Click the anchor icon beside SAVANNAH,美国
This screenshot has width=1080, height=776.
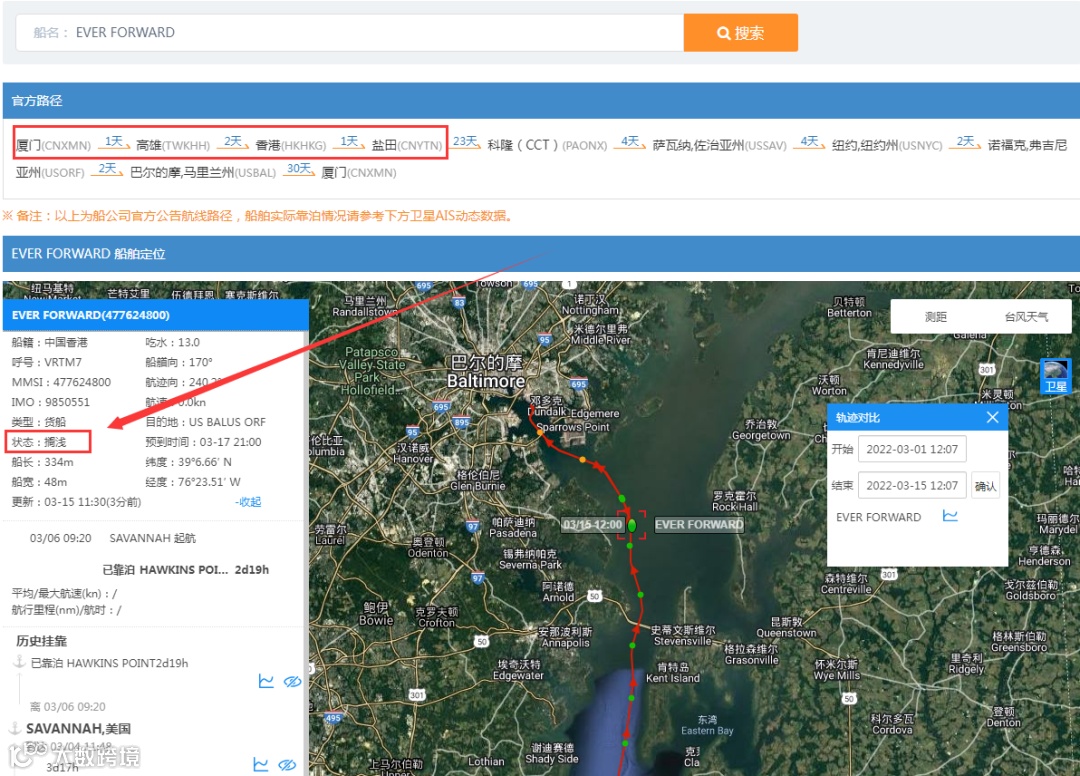coord(14,728)
